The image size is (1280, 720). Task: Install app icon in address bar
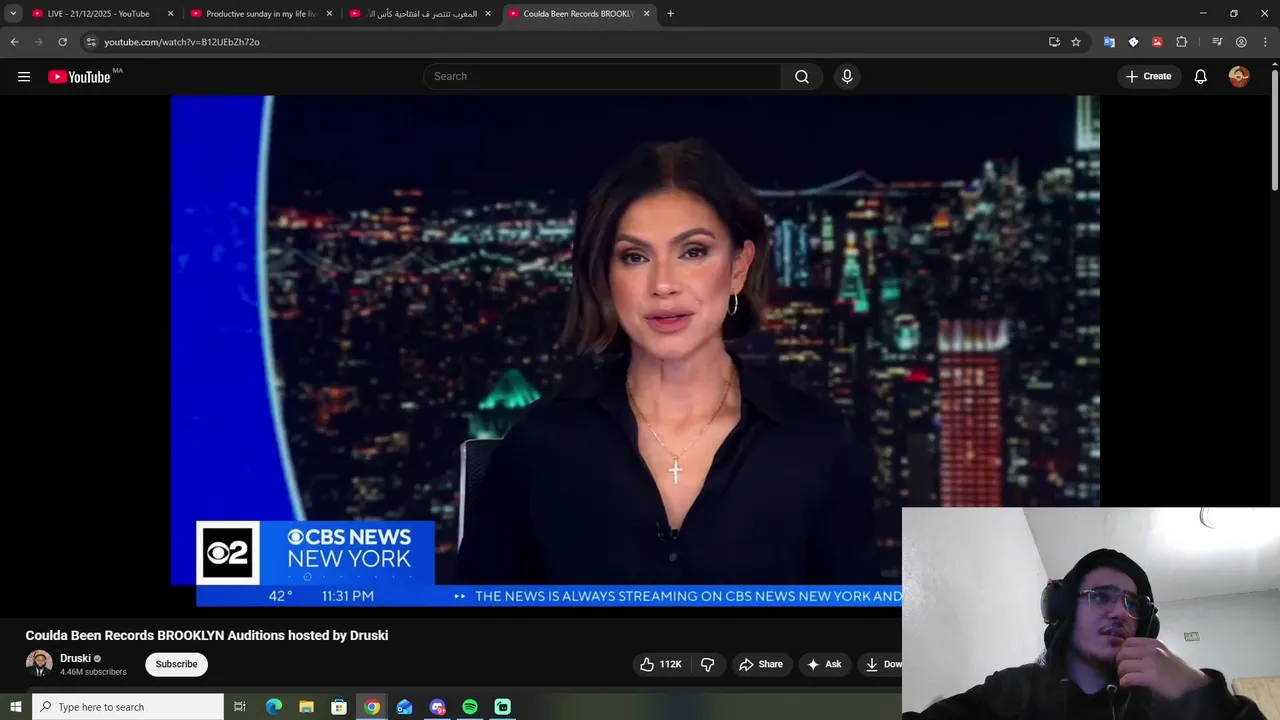1054,42
